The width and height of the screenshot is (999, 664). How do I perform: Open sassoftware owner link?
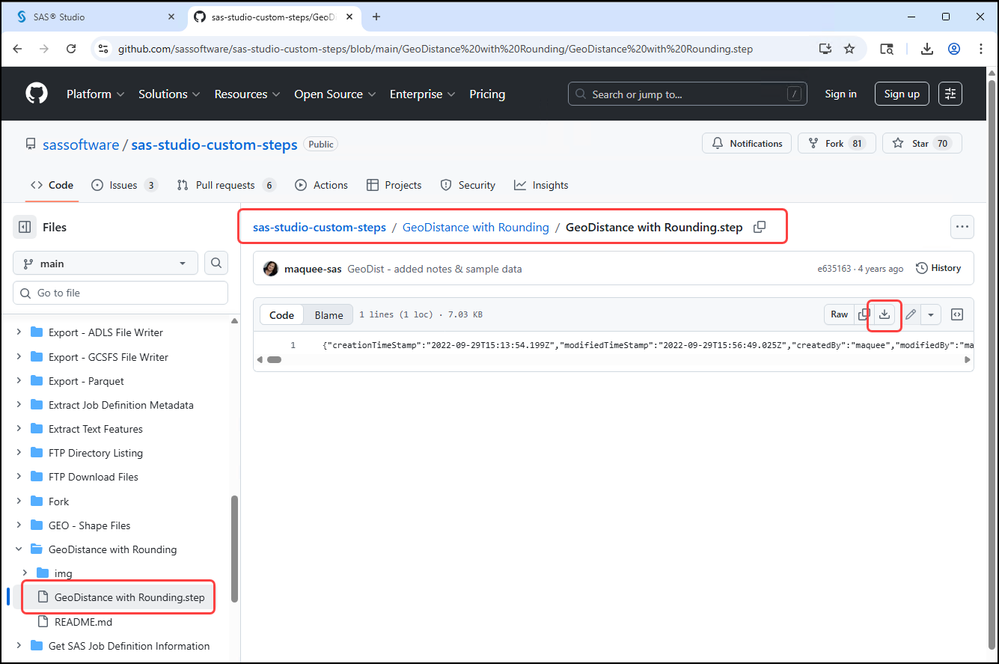point(80,145)
